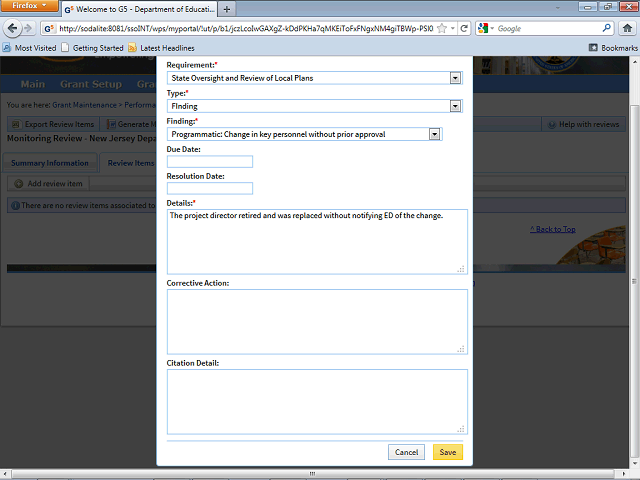
Task: Click the Back to Top link
Action: (553, 229)
